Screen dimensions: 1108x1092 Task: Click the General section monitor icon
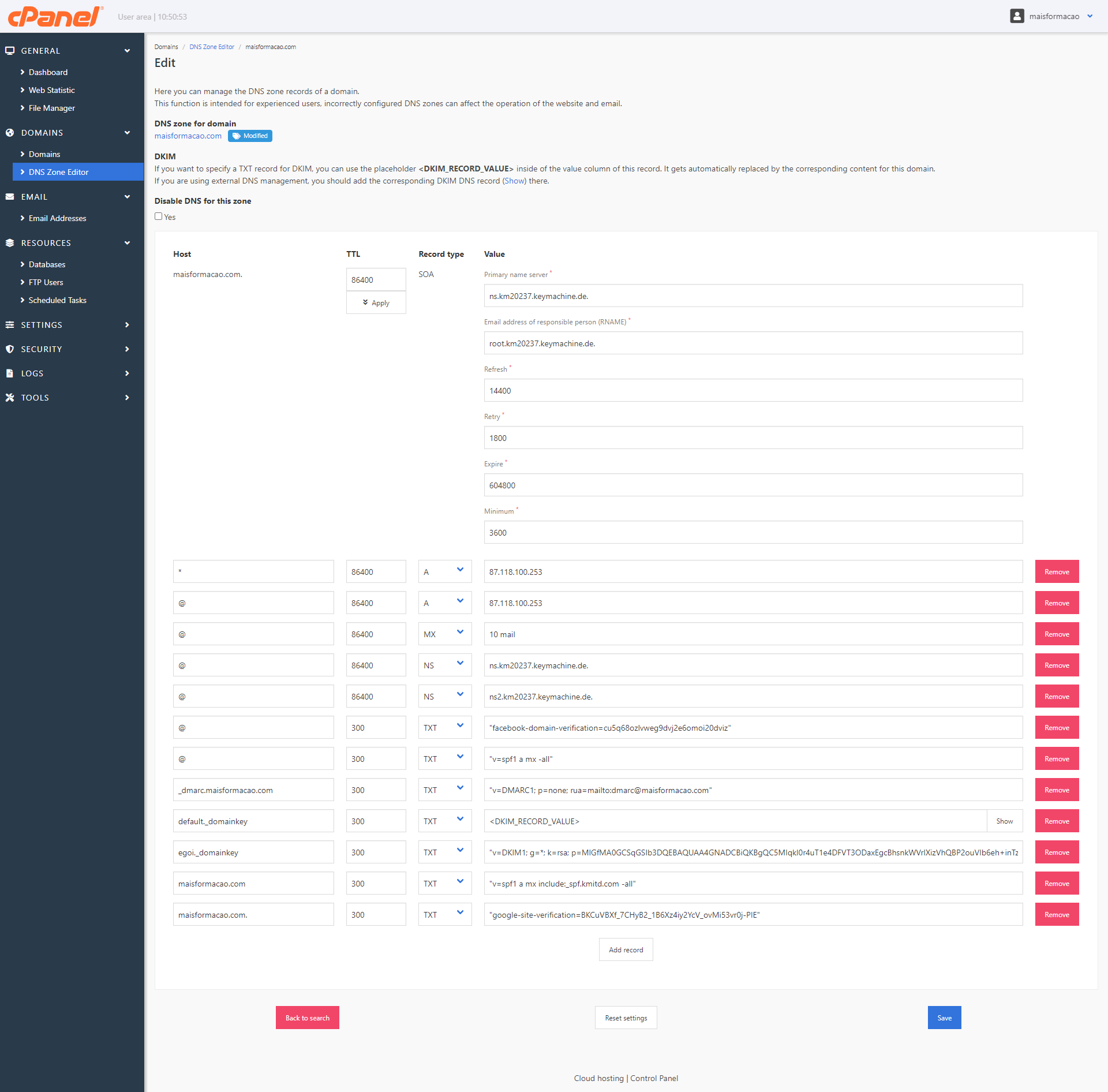click(10, 51)
